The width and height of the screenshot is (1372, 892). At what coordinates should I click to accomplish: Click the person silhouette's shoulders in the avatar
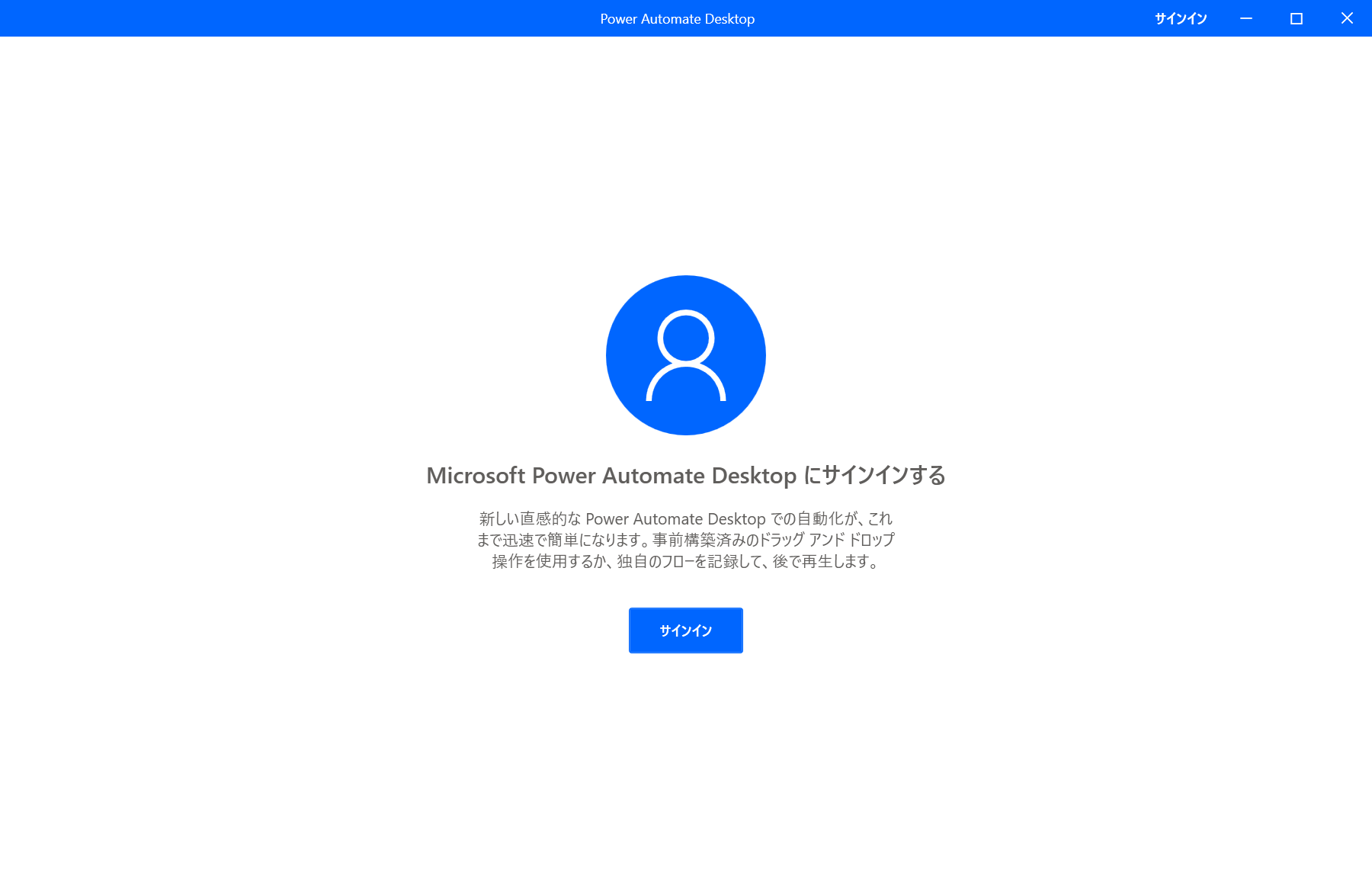(686, 383)
